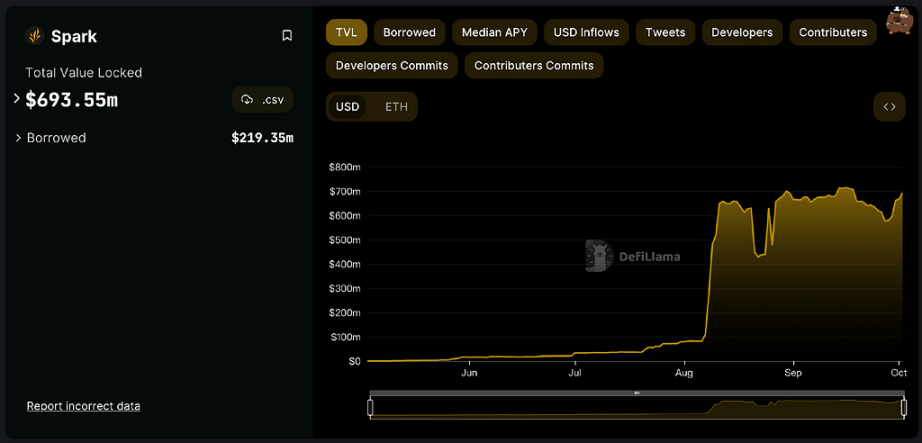Click the Total Value Locked label

click(83, 73)
